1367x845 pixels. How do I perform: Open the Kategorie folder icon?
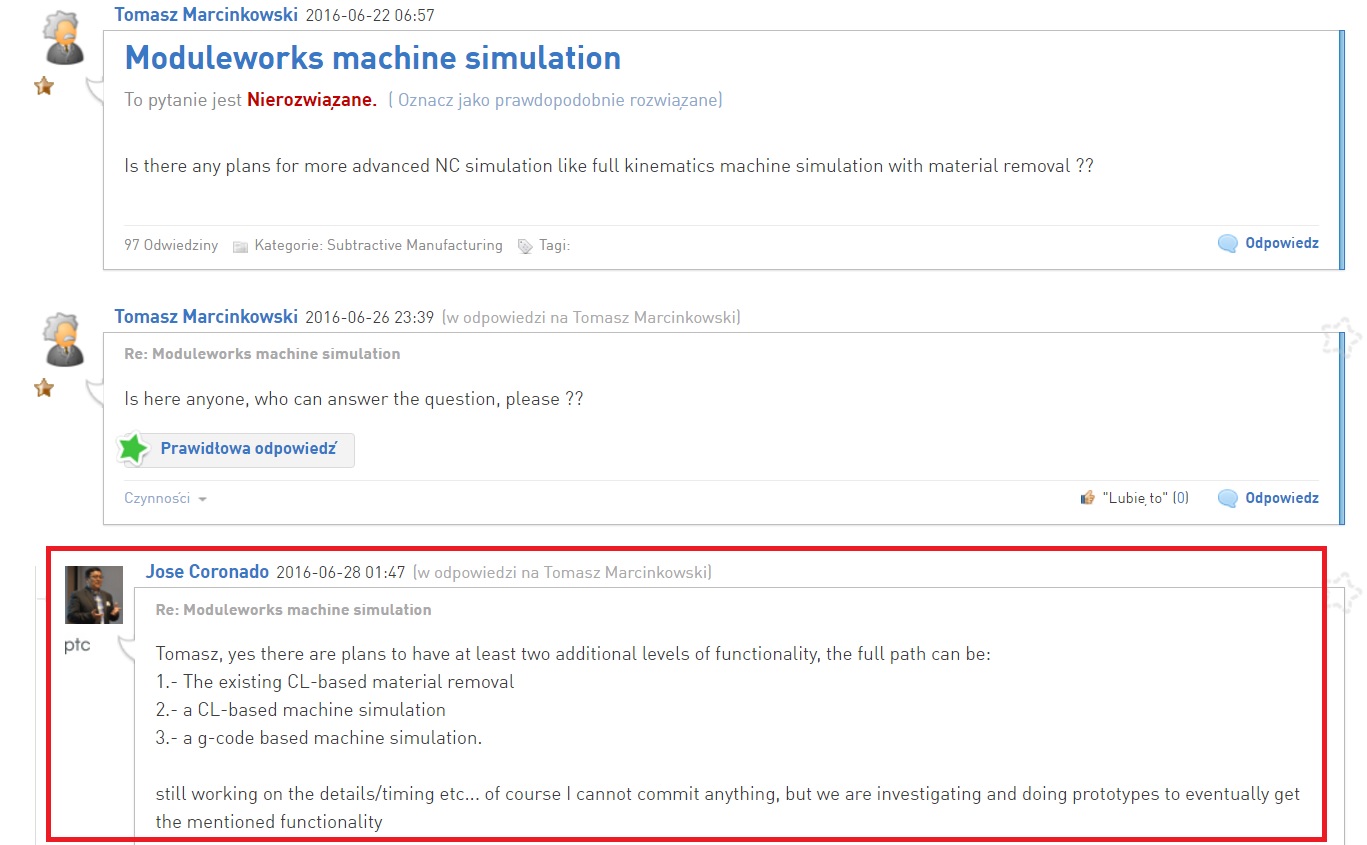click(240, 245)
